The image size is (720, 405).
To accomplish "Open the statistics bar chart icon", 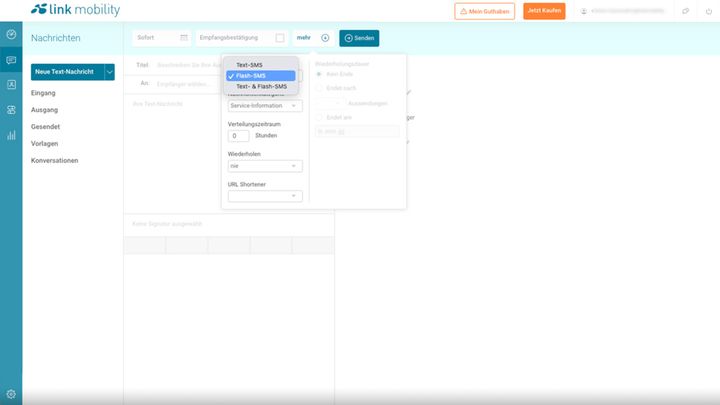I will [11, 135].
